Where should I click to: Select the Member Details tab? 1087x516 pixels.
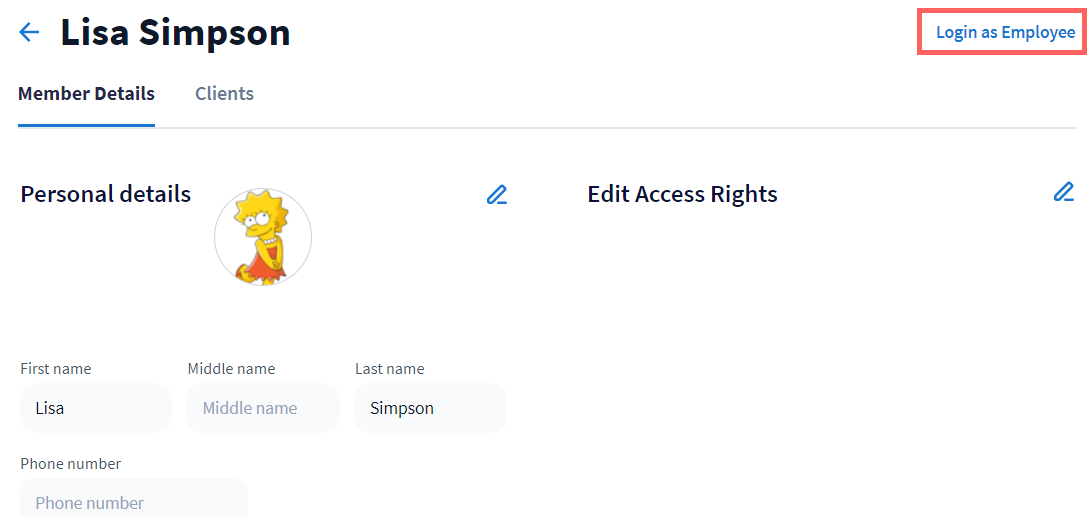86,94
